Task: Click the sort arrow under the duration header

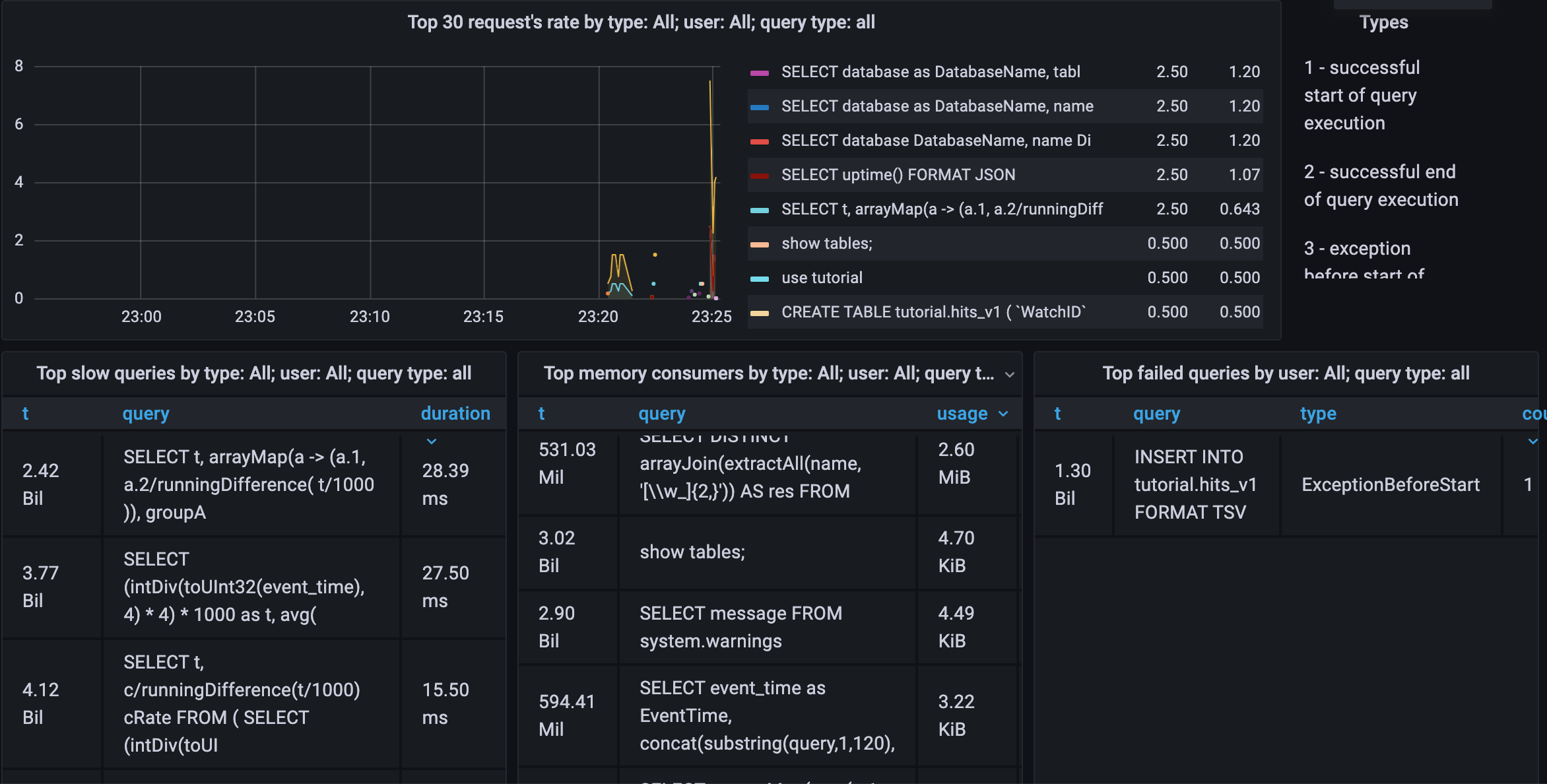Action: 432,441
